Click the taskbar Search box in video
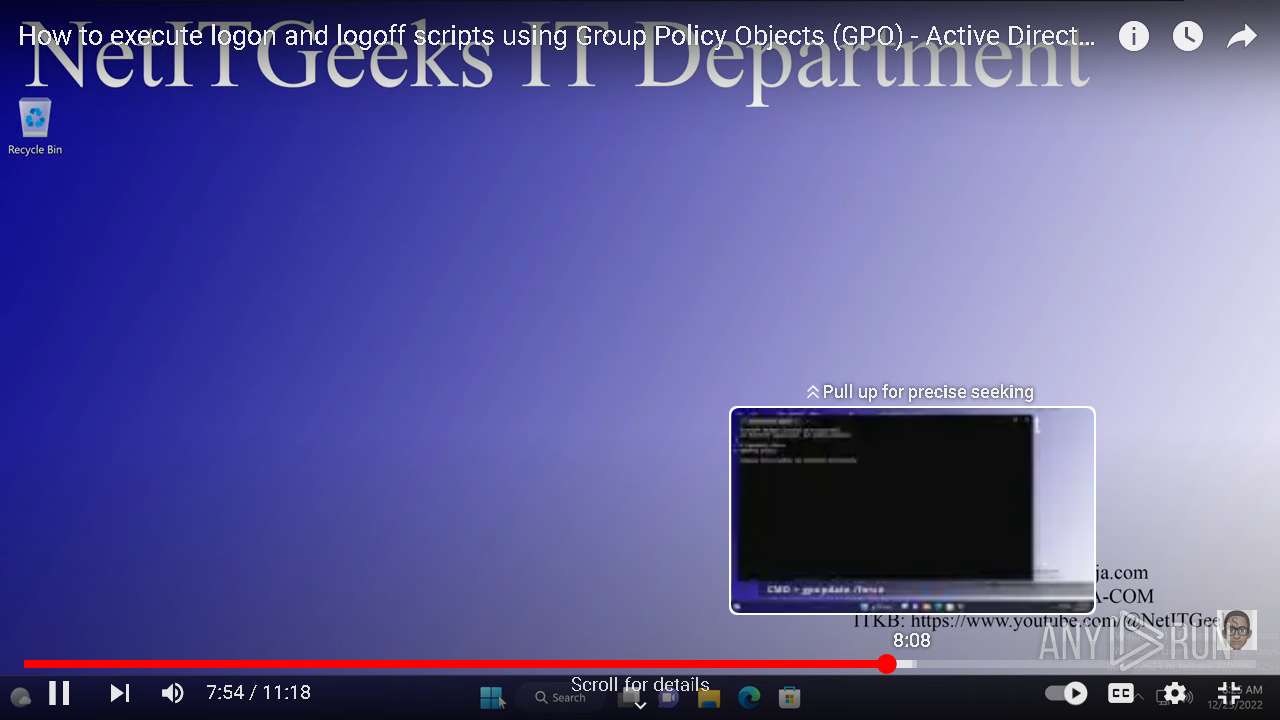 click(x=560, y=697)
